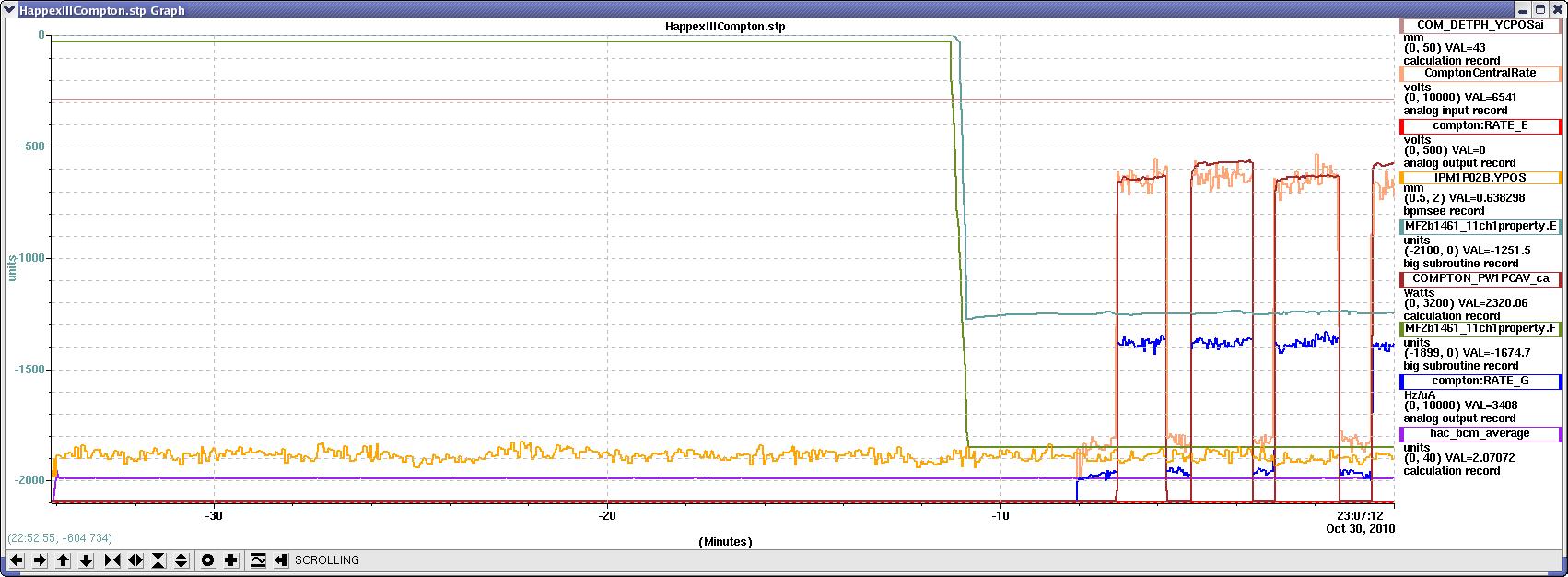Minimize the HappexIIICompton.stp Graph window
This screenshot has height=577, width=1568.
point(1521,9)
